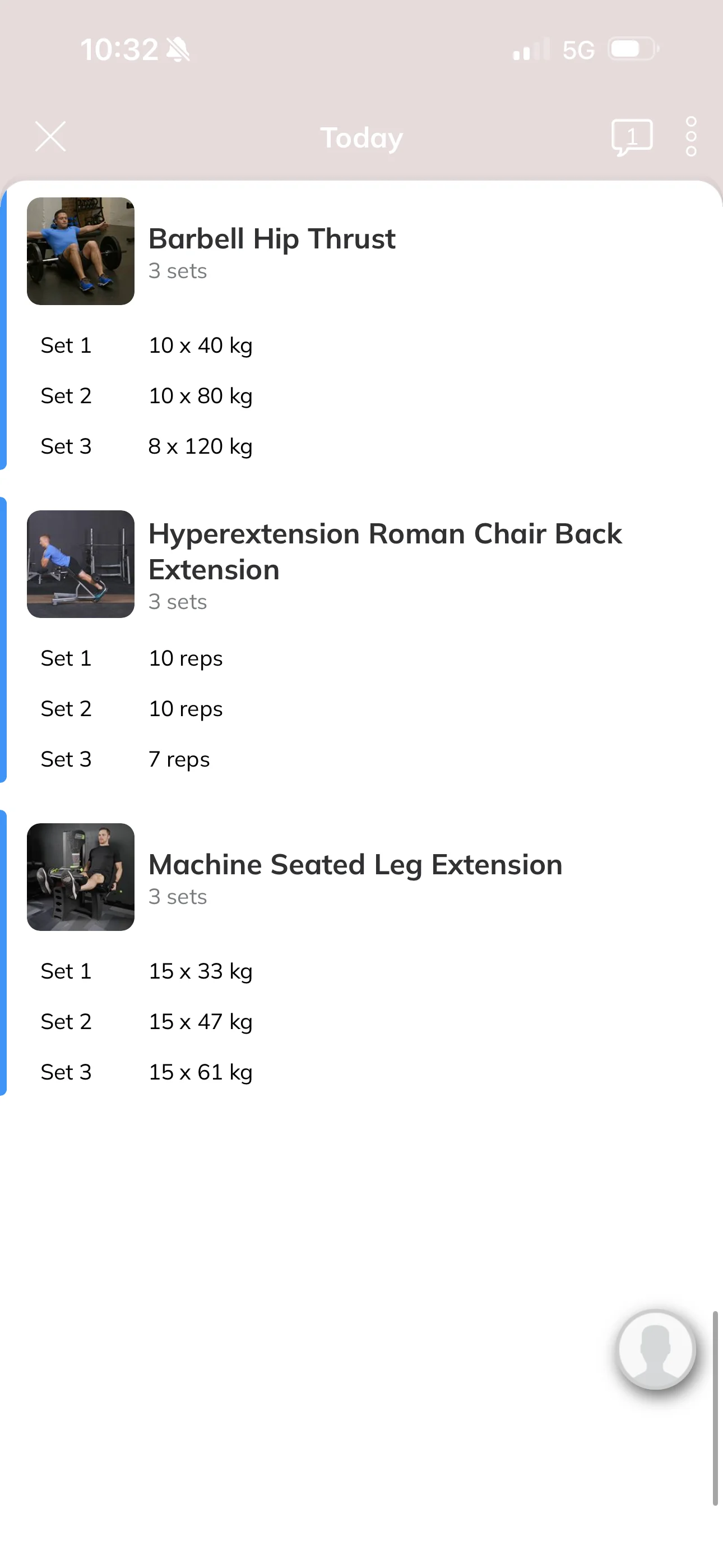Select Hyperextension Roman Chair Back Extension title
The height and width of the screenshot is (1568, 723).
click(385, 551)
